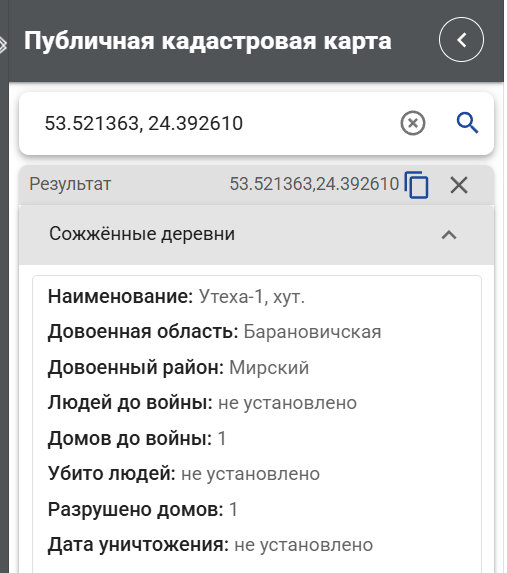Image resolution: width=507 pixels, height=573 pixels.
Task: Click the Сожжённые деревни section header
Action: pos(256,234)
